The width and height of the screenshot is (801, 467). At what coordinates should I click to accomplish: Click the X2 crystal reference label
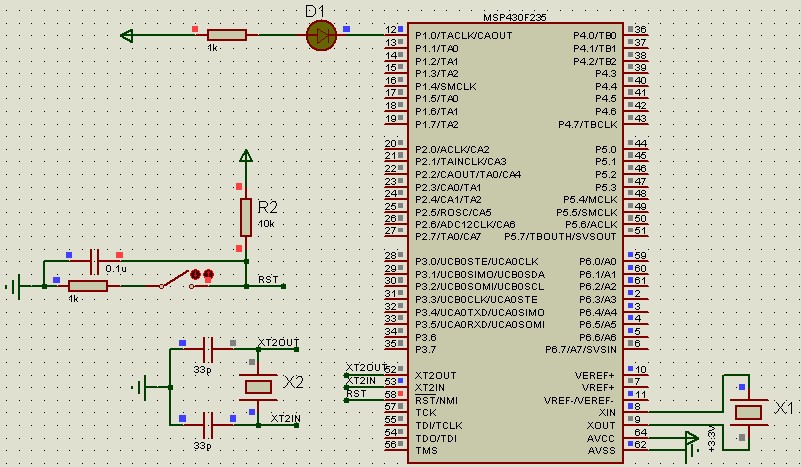click(x=293, y=382)
